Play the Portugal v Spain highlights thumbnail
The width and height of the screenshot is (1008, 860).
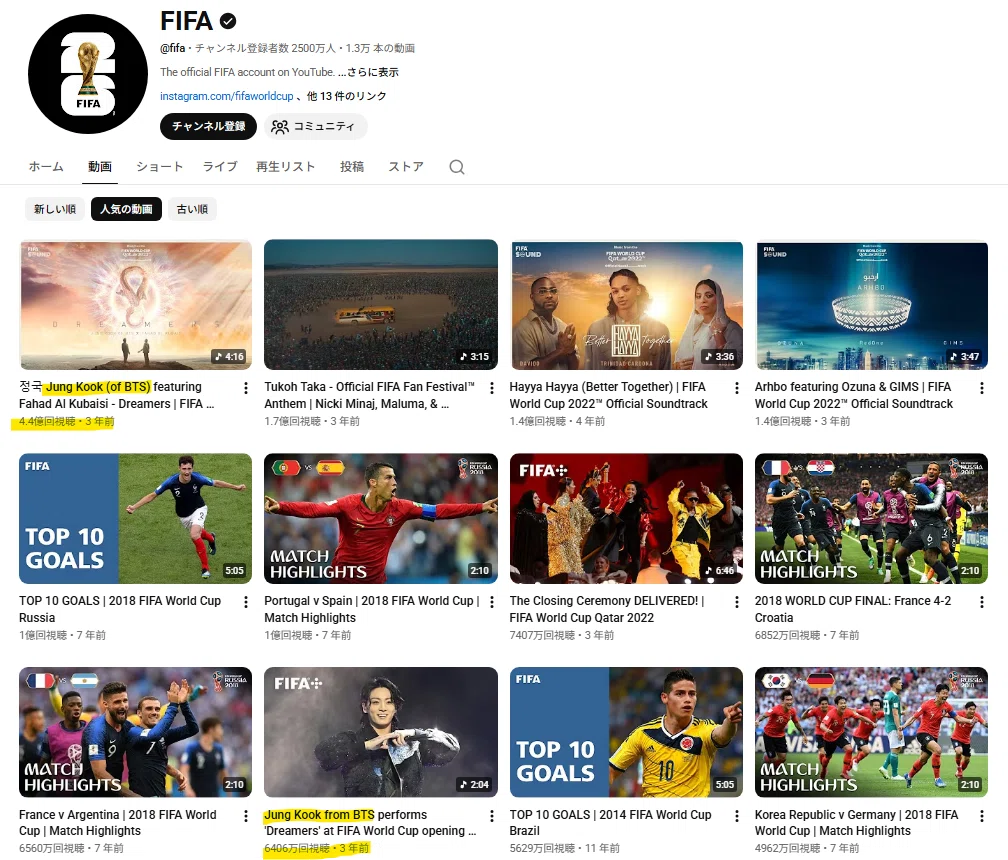coord(381,519)
